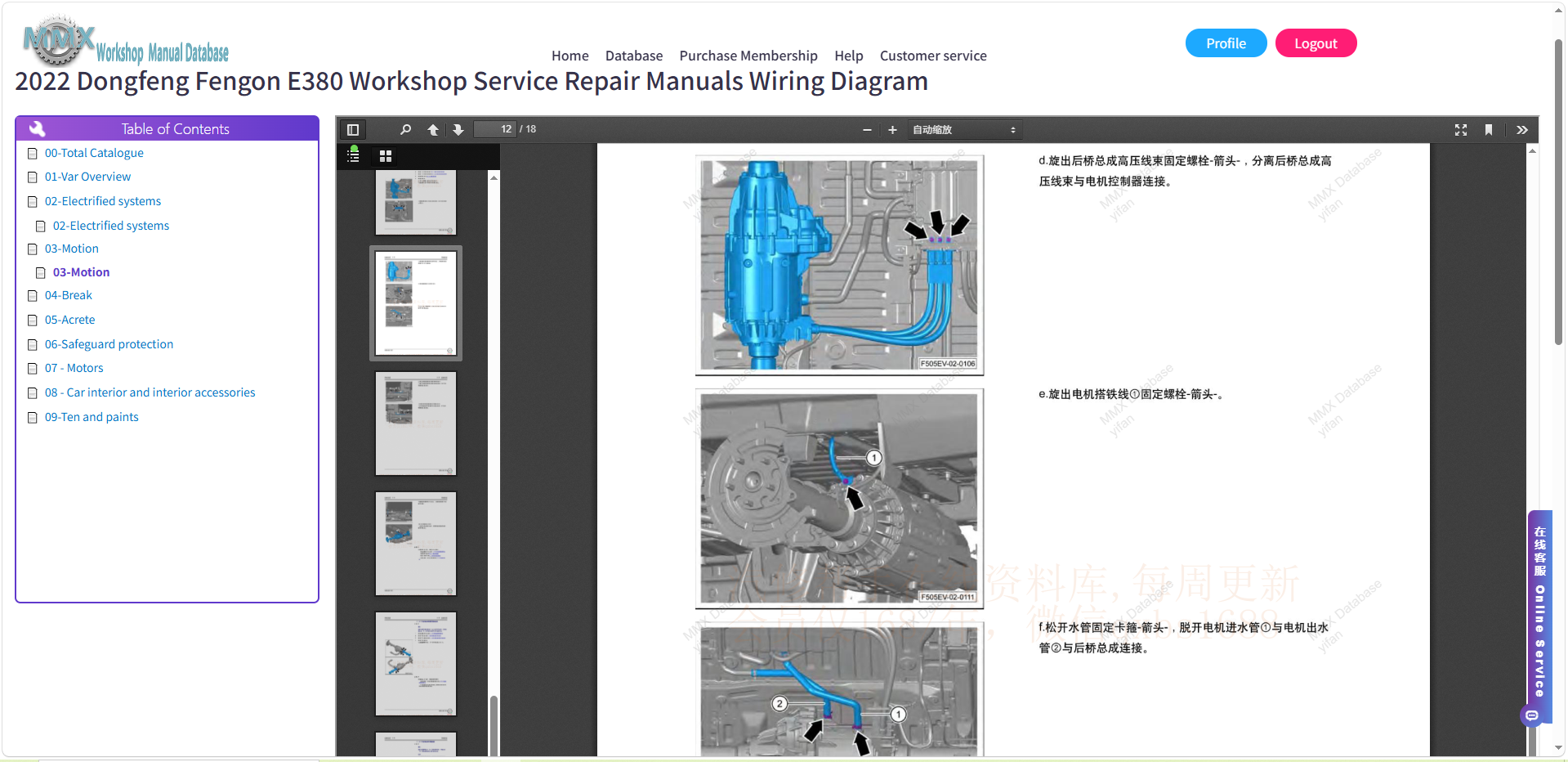Switch to presentation fullscreen mode
Screen dimensions: 1568x762
tap(1461, 130)
